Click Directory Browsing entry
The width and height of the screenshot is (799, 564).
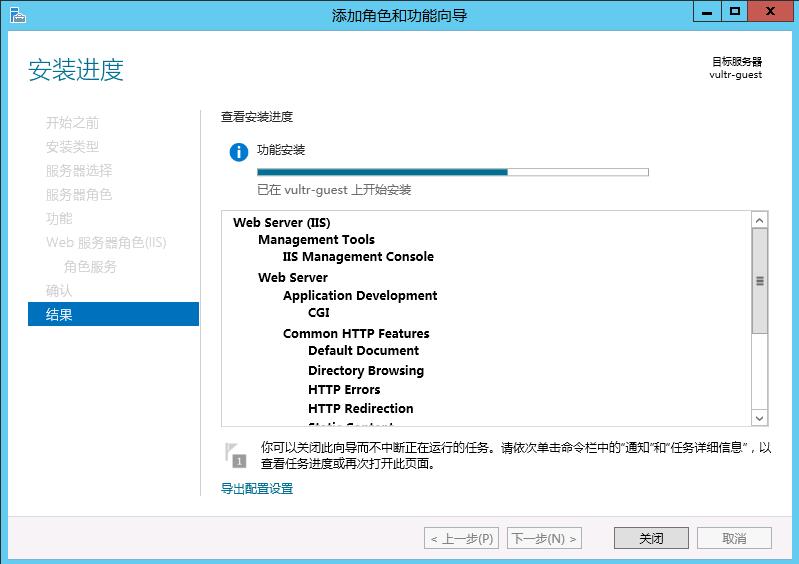pyautogui.click(x=366, y=370)
